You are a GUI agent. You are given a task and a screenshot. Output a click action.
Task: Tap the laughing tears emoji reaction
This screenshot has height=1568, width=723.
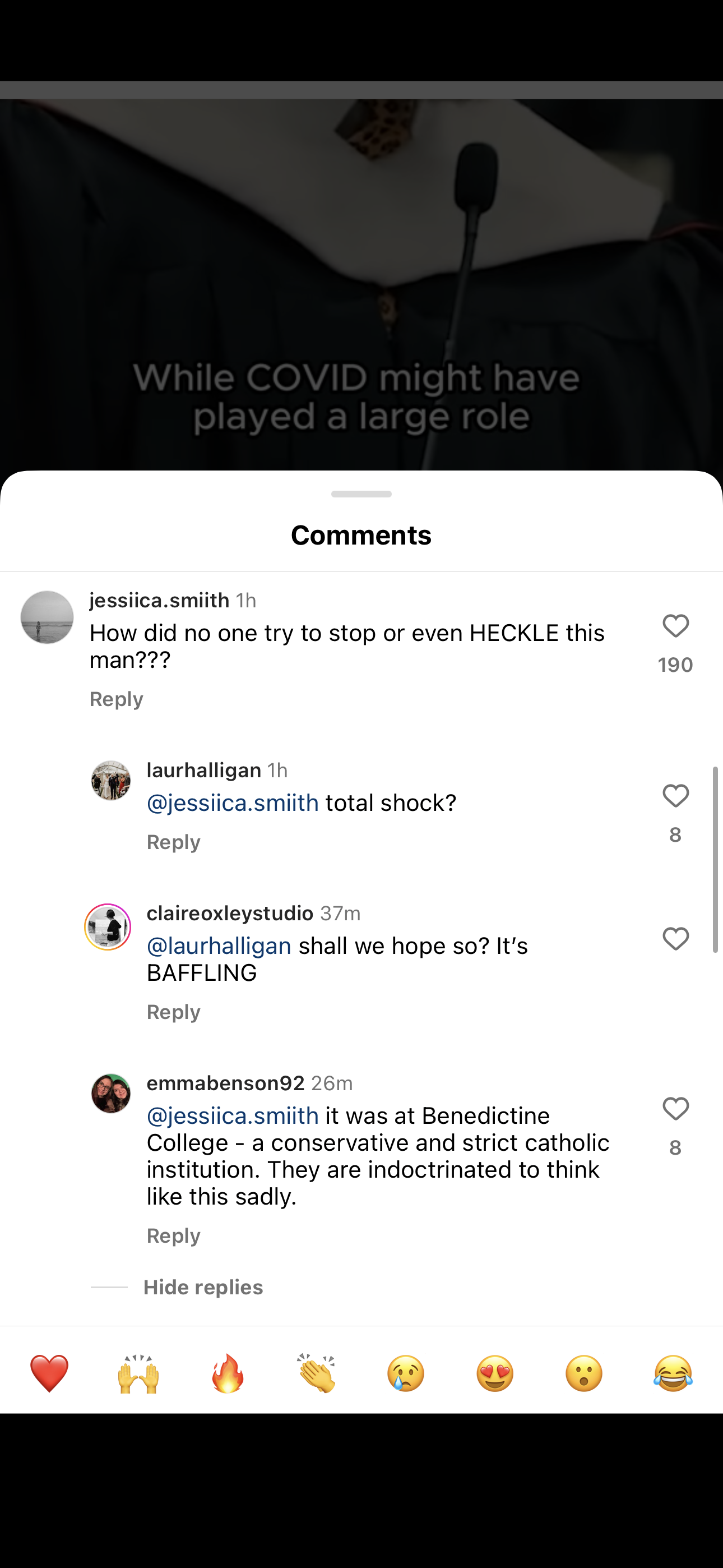[x=673, y=1373]
